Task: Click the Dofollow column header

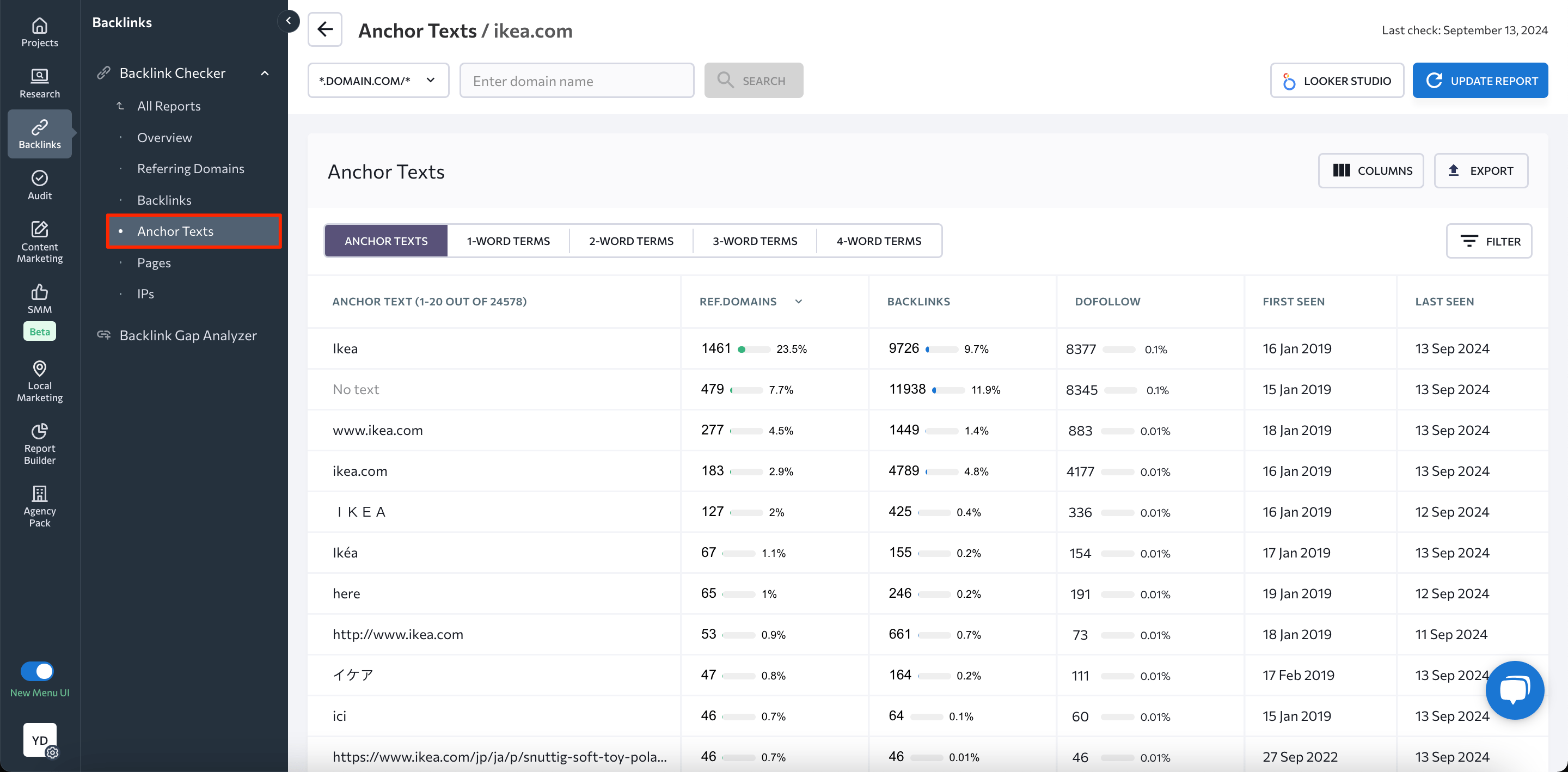Action: 1107,302
